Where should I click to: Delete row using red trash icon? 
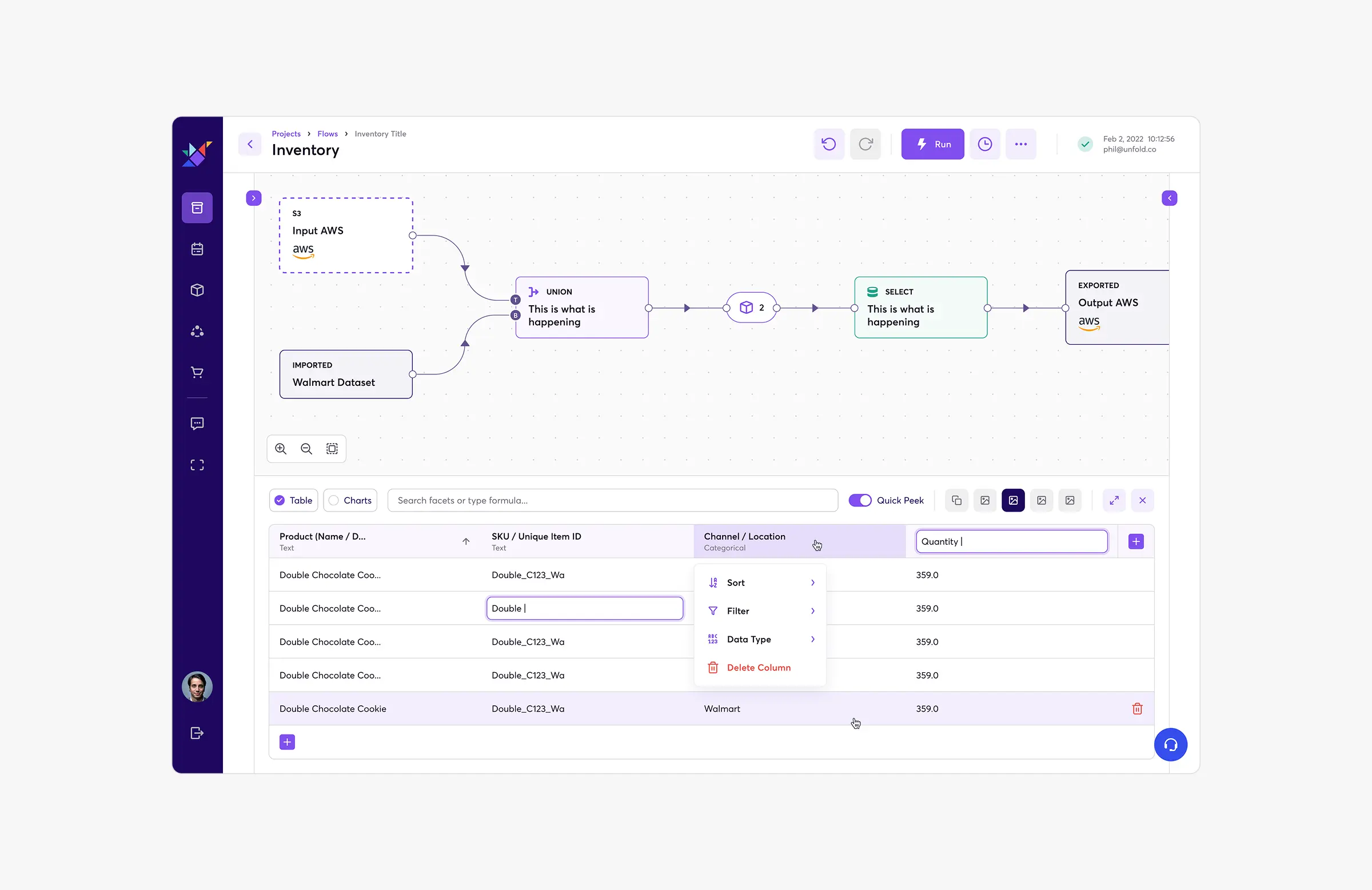click(1137, 708)
